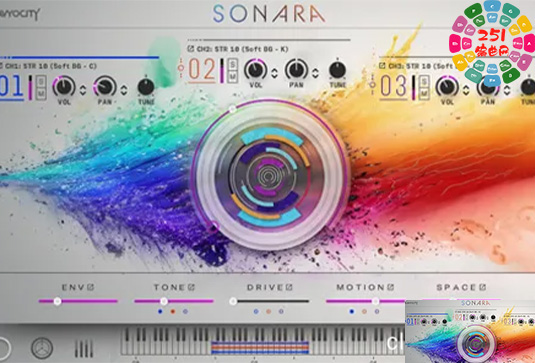Click the macro ring handle at top

[232, 109]
